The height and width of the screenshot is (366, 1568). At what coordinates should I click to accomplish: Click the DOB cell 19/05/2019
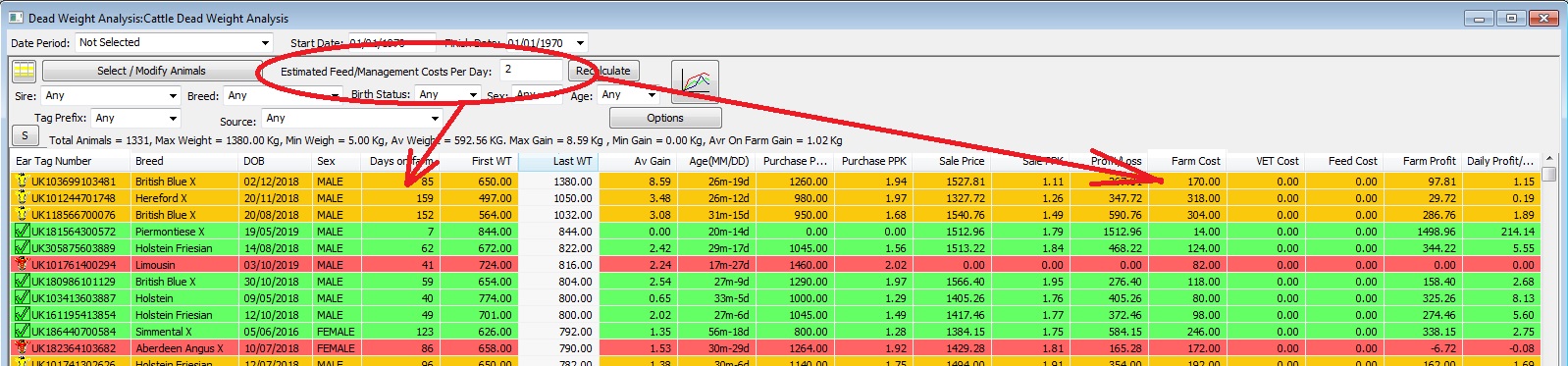[276, 232]
